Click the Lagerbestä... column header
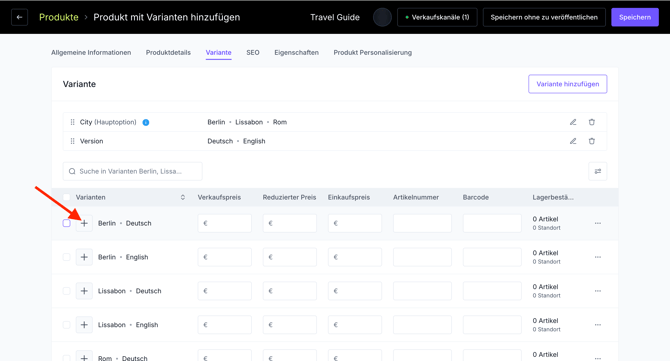 (x=553, y=197)
